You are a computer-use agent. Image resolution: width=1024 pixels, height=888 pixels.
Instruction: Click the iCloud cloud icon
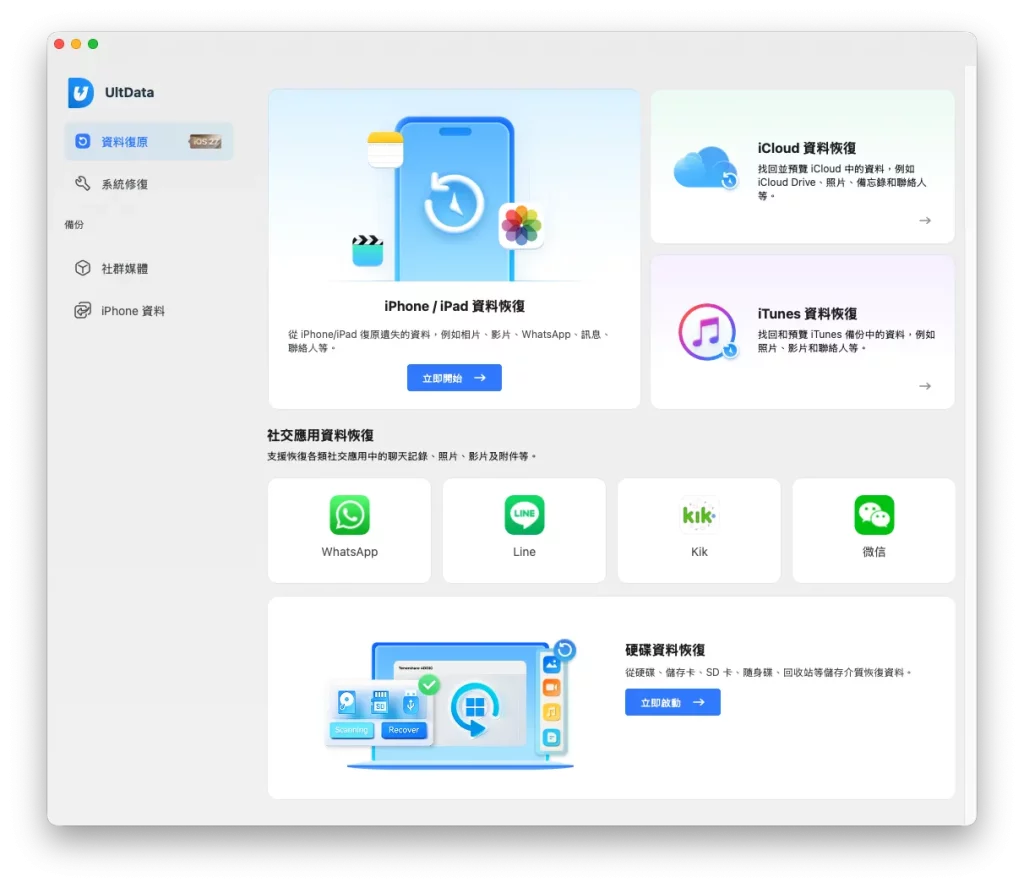point(705,168)
